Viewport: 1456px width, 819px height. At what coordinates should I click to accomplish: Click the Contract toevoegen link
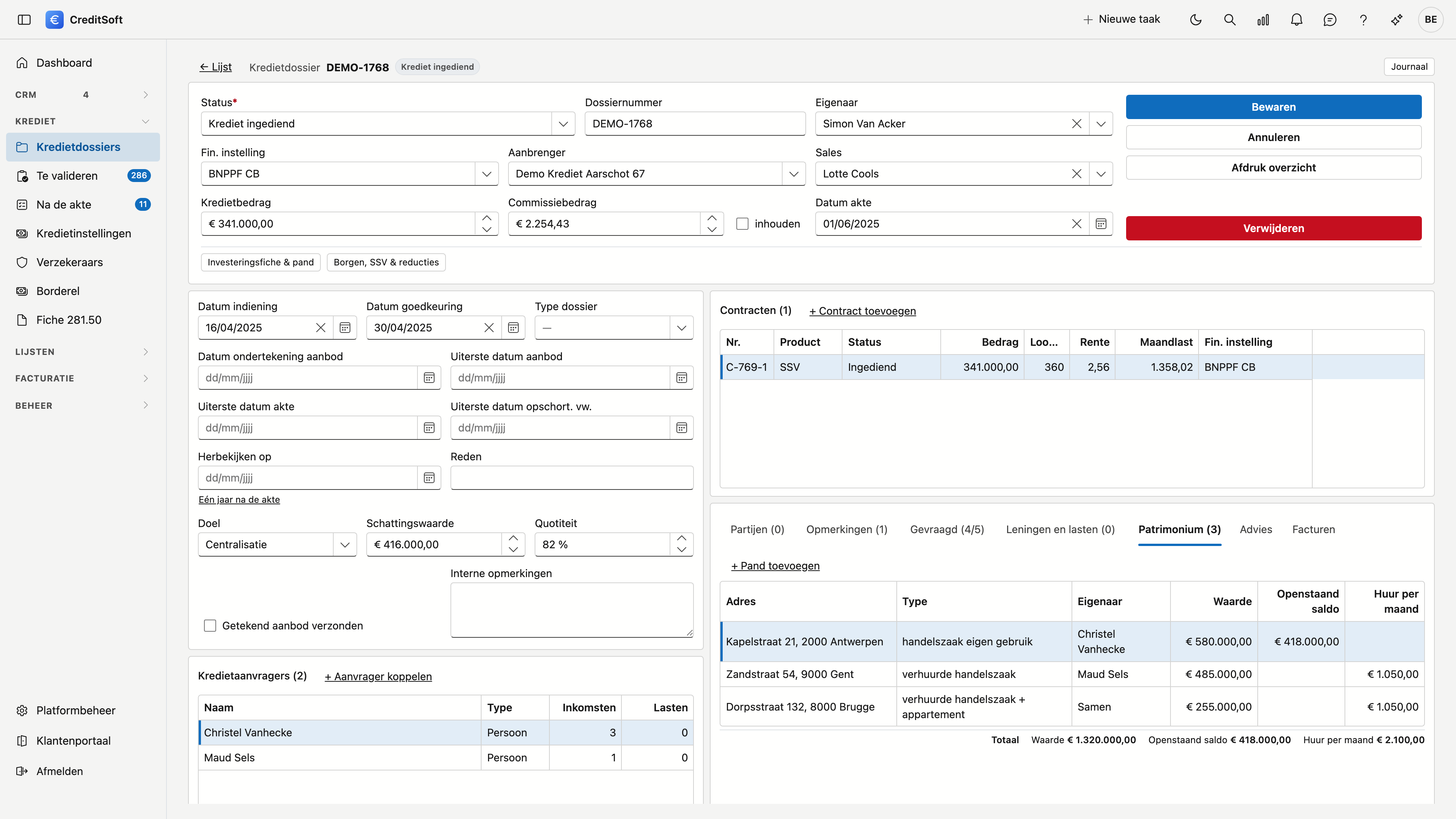pyautogui.click(x=863, y=311)
